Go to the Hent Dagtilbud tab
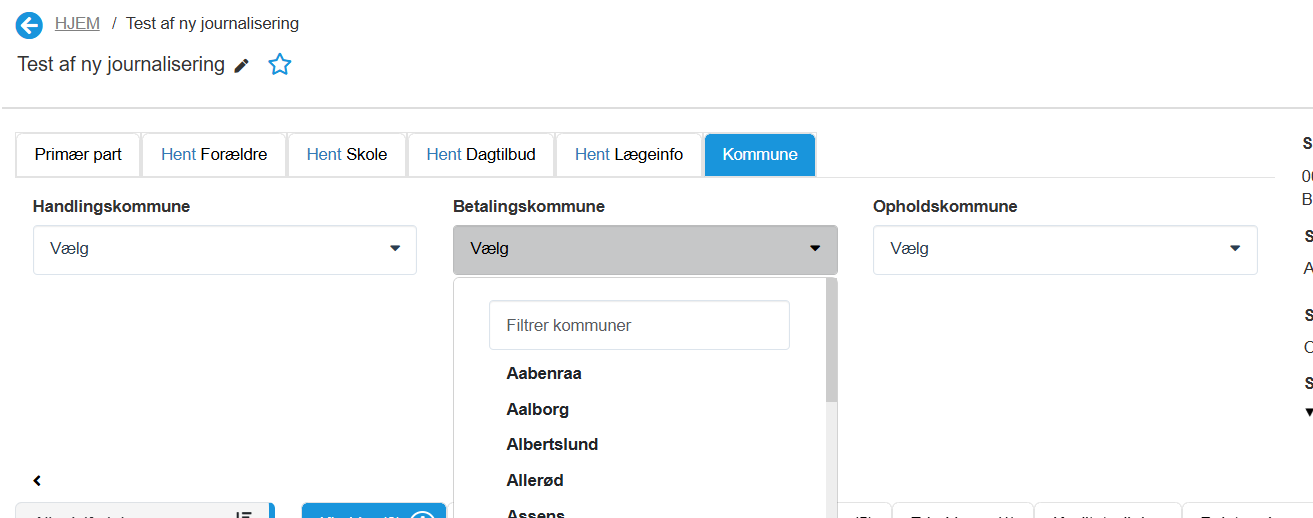This screenshot has width=1313, height=518. tap(481, 155)
